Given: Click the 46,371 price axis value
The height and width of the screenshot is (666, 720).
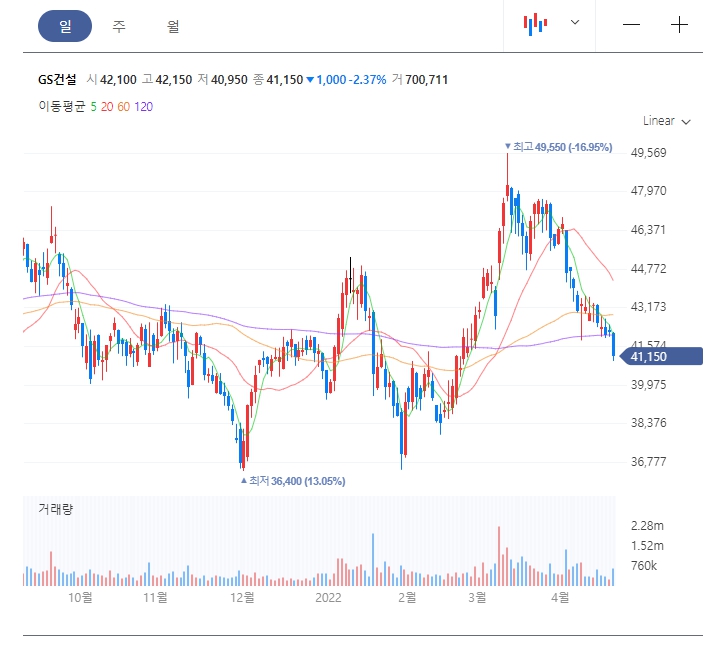Looking at the screenshot, I should 648,230.
